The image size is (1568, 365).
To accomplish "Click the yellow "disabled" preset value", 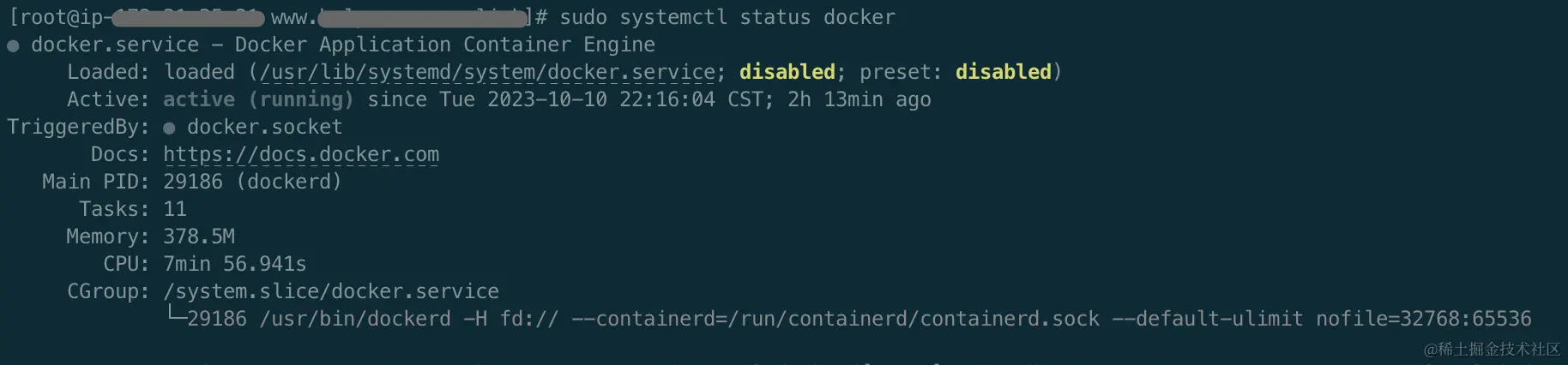I will (x=1003, y=72).
